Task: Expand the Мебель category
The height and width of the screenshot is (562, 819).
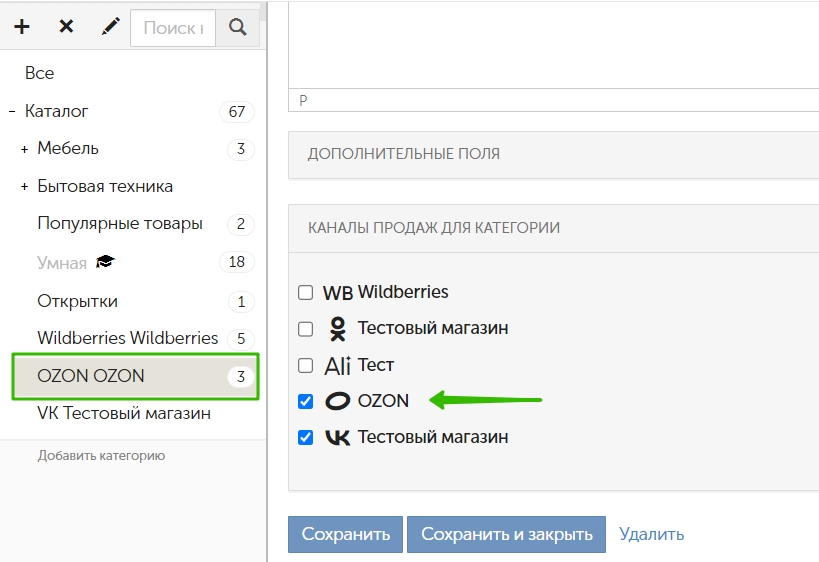Action: coord(25,149)
